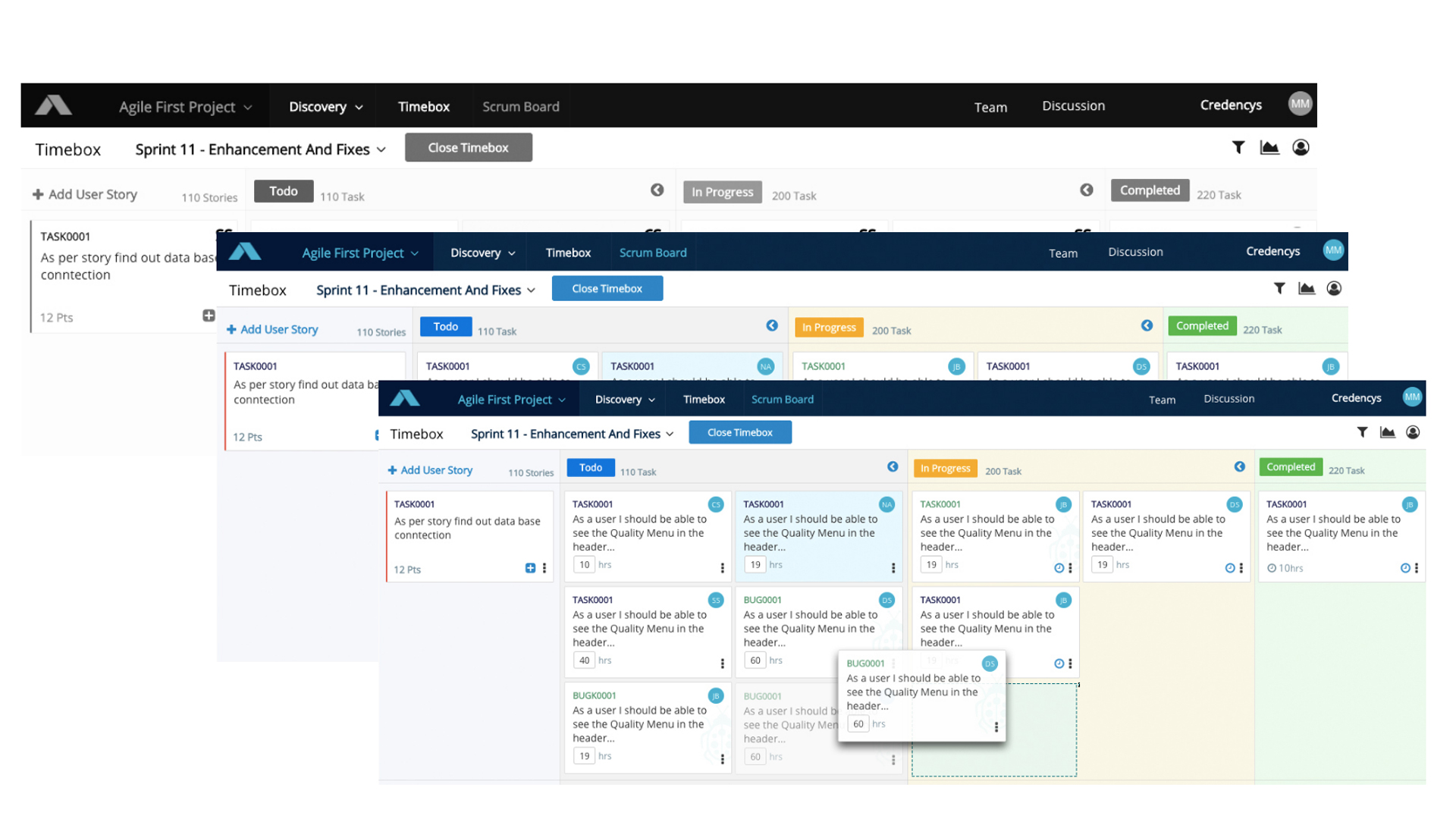The width and height of the screenshot is (1456, 819).
Task: Collapse the In Progress column in the frontmost board
Action: tap(1239, 467)
